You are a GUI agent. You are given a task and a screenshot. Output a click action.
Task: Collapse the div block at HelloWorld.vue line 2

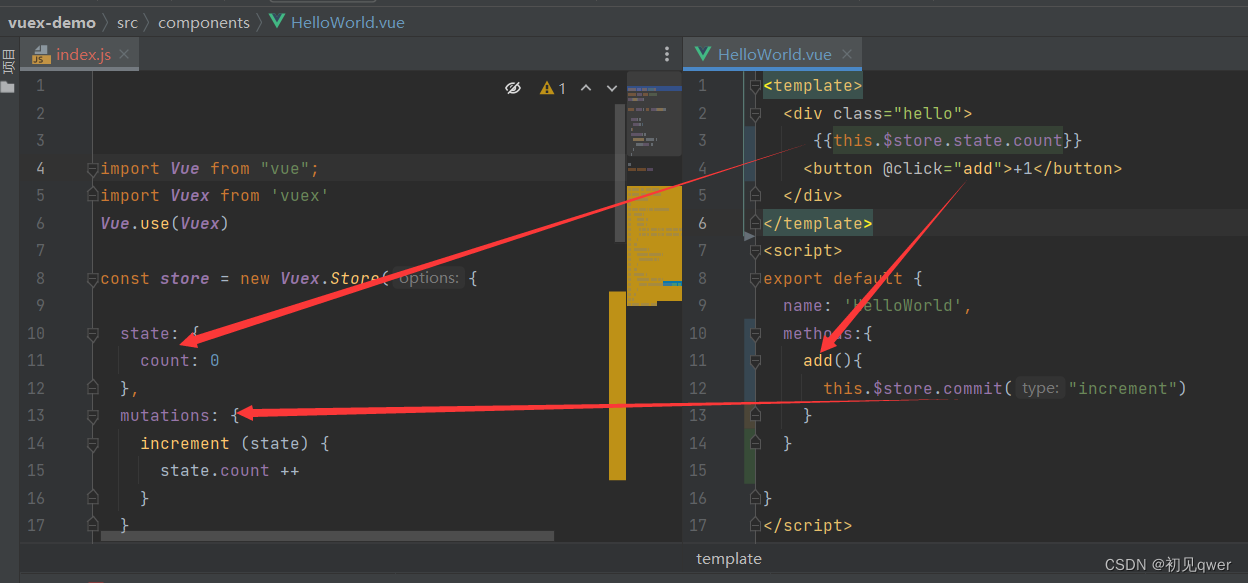click(x=755, y=113)
